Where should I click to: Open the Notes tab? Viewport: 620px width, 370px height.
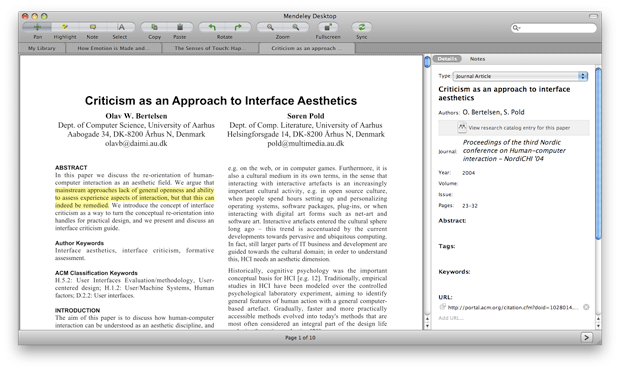pyautogui.click(x=477, y=59)
